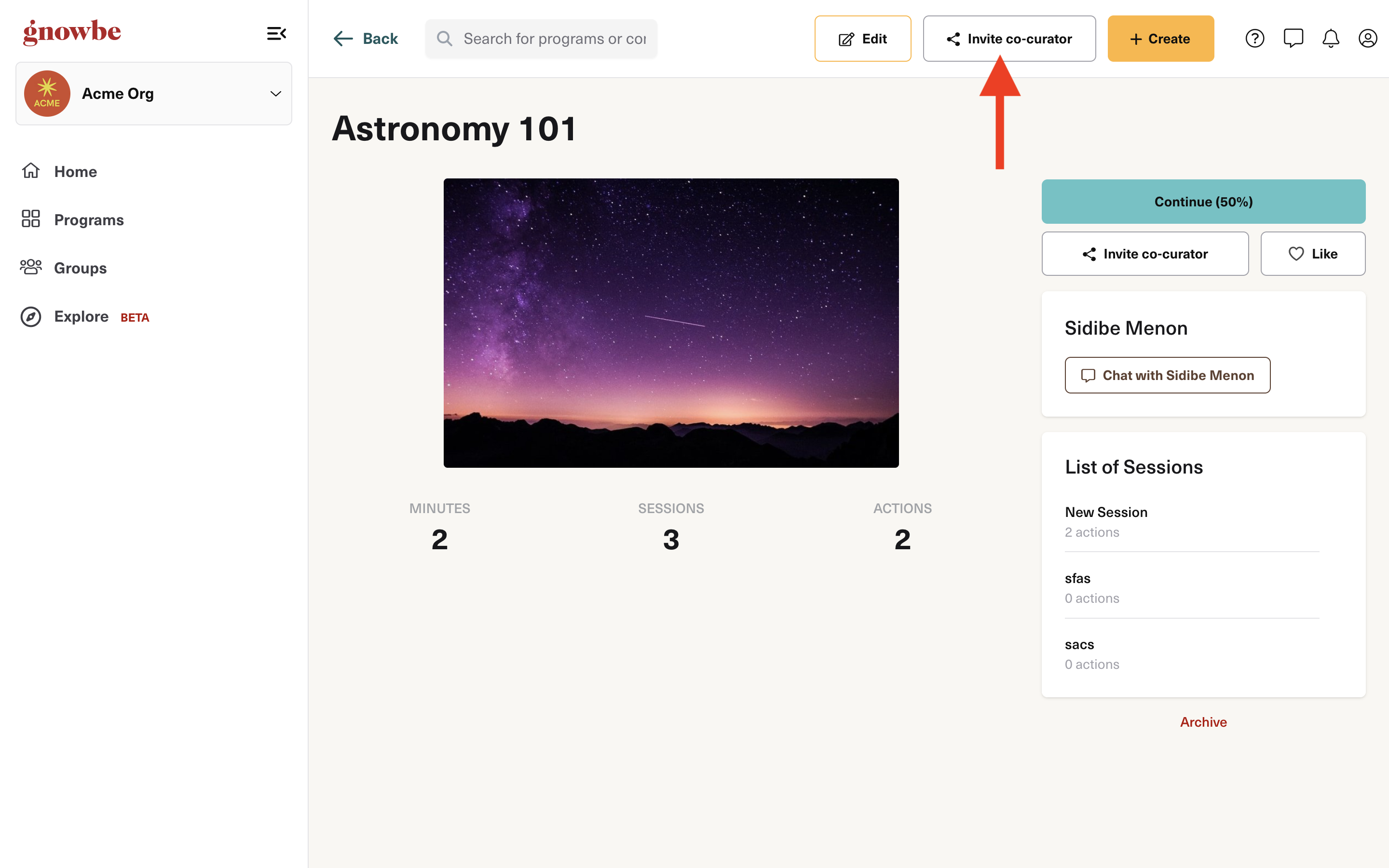Screen dimensions: 1389x868
Task: Click the night sky program image
Action: click(x=671, y=323)
